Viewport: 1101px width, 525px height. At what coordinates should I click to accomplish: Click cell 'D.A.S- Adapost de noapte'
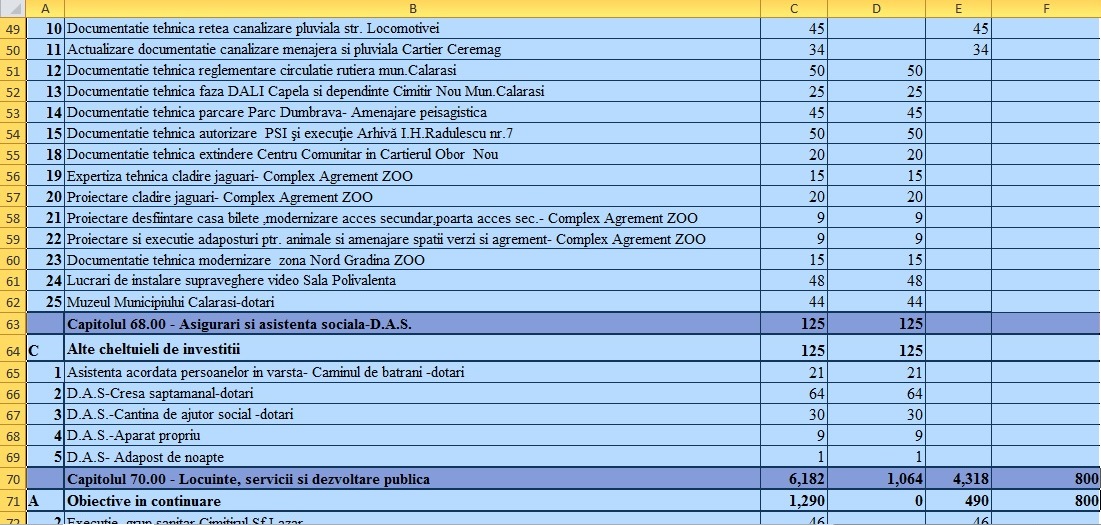pyautogui.click(x=412, y=458)
